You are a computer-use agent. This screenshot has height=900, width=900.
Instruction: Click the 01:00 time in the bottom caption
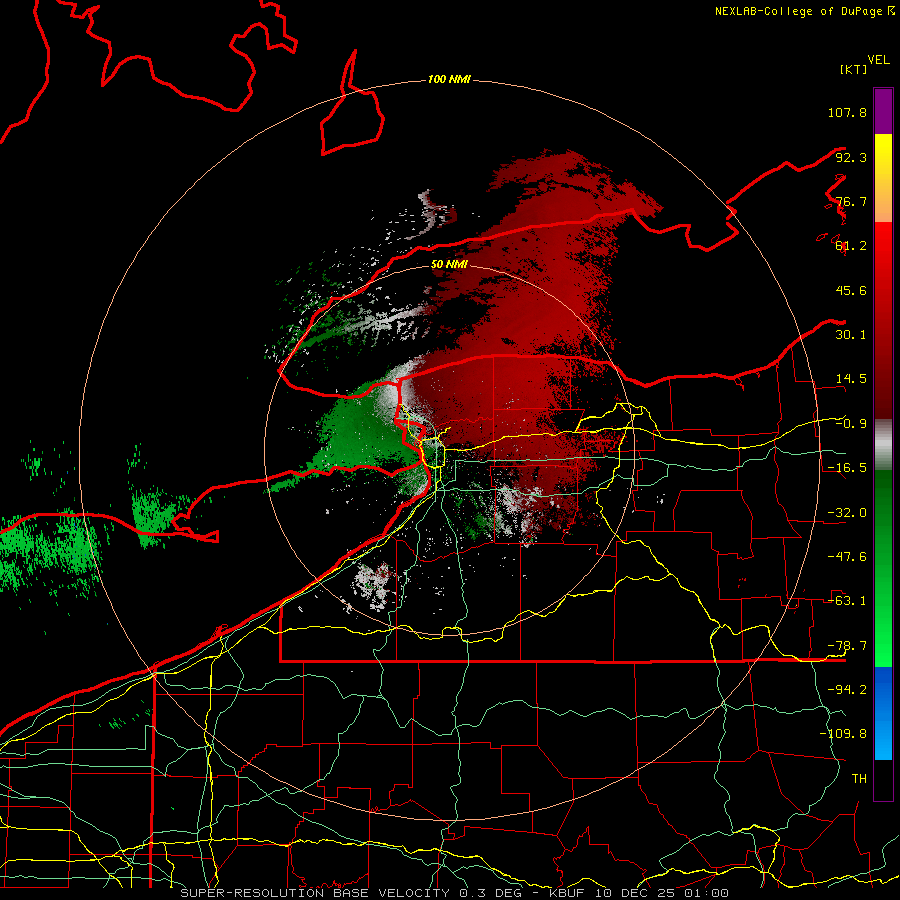point(707,893)
